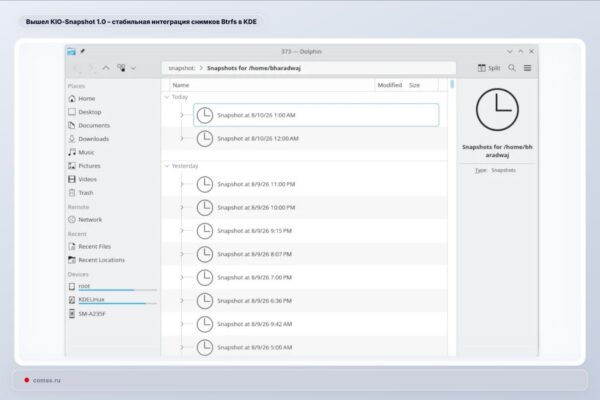Click clock icon of 8/9/26 9:42 AM snapshot

205,325
